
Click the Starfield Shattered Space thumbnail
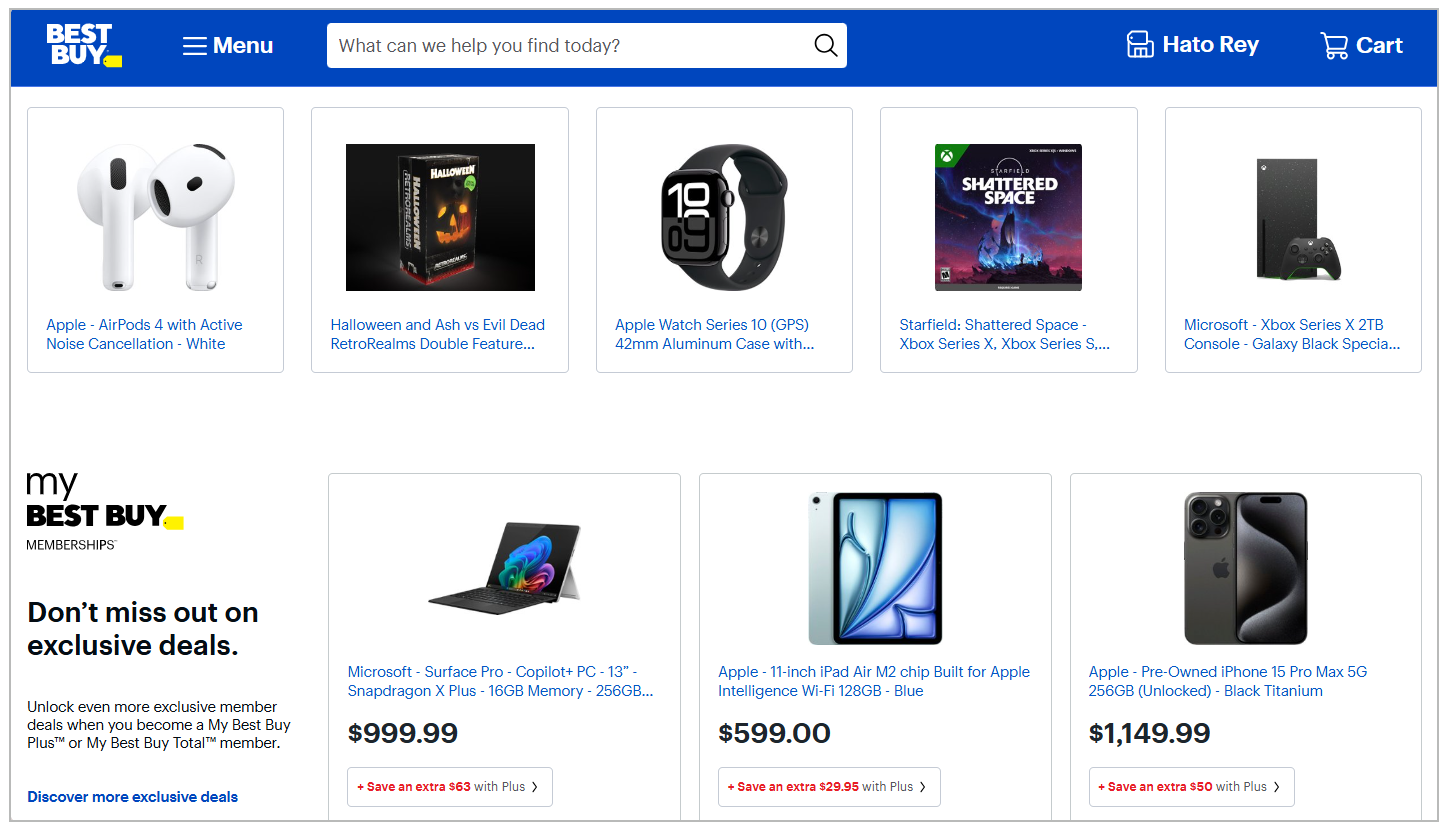click(x=1007, y=217)
